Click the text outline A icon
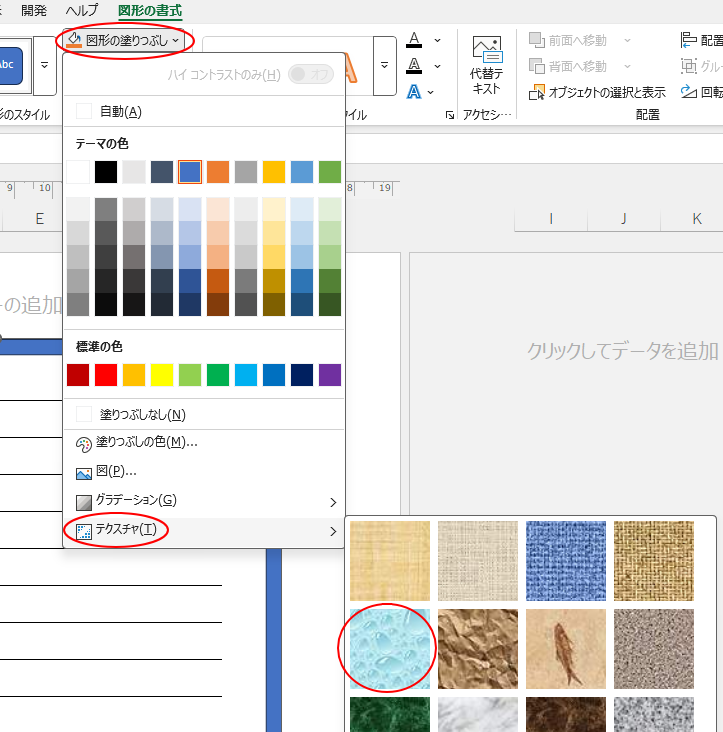 414,66
